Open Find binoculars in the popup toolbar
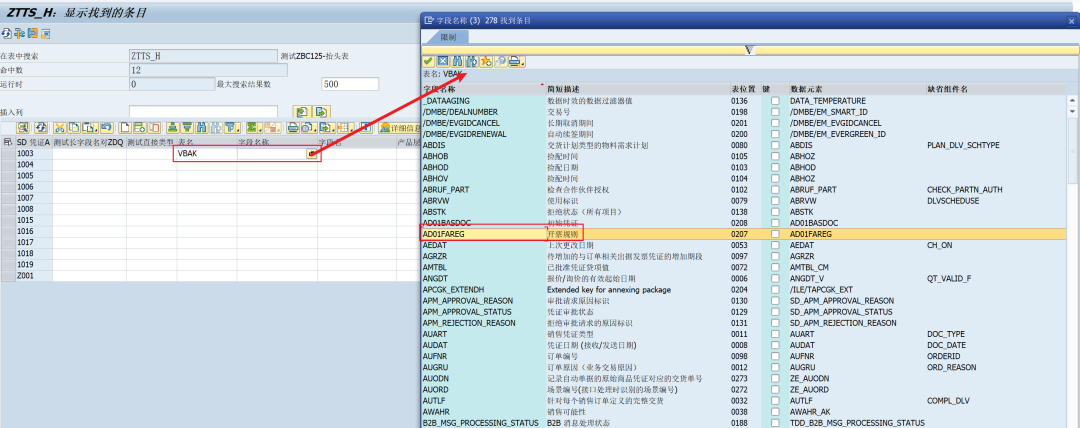 click(457, 62)
